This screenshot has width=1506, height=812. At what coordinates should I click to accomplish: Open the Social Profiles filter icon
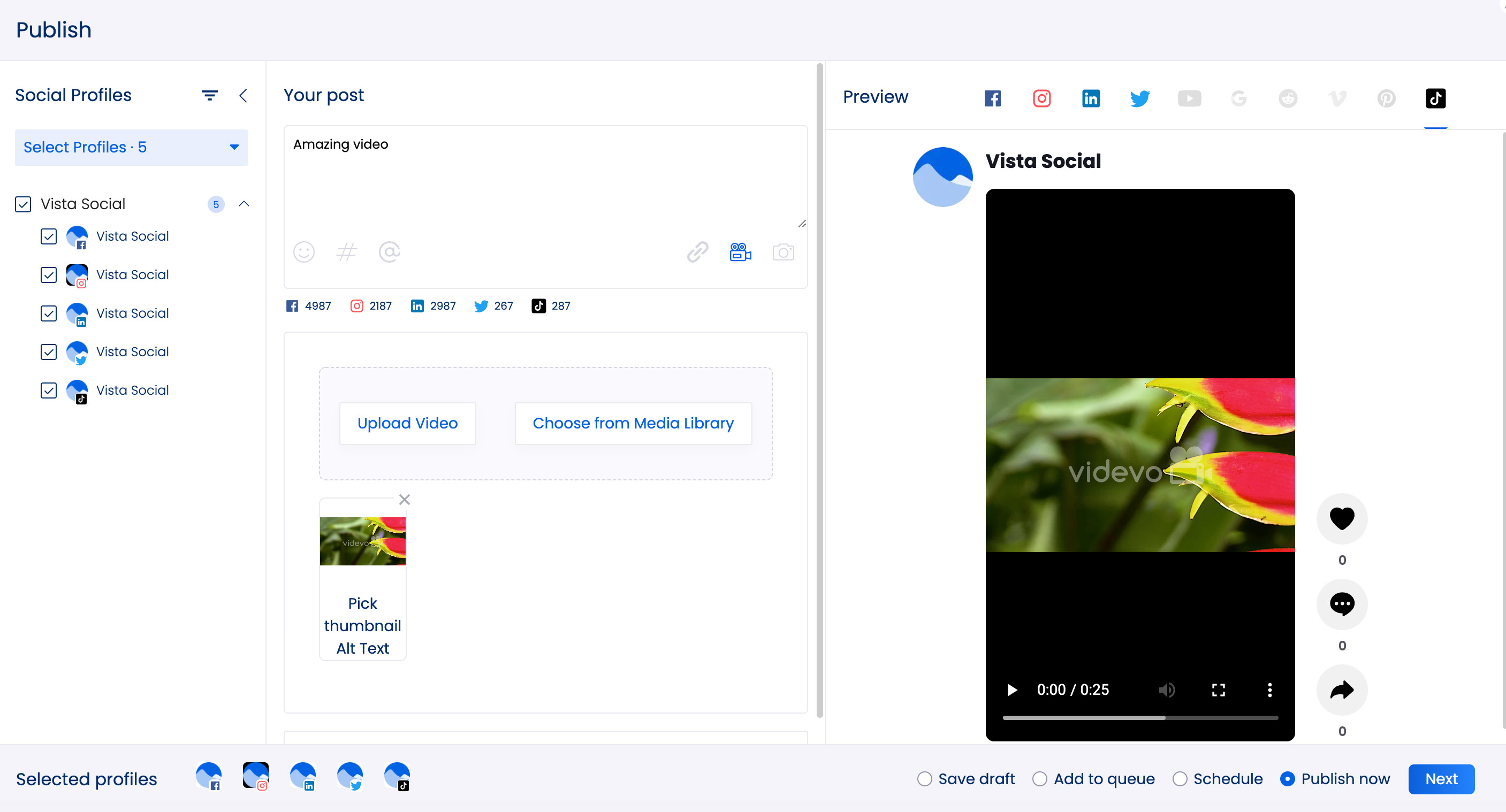[x=209, y=95]
